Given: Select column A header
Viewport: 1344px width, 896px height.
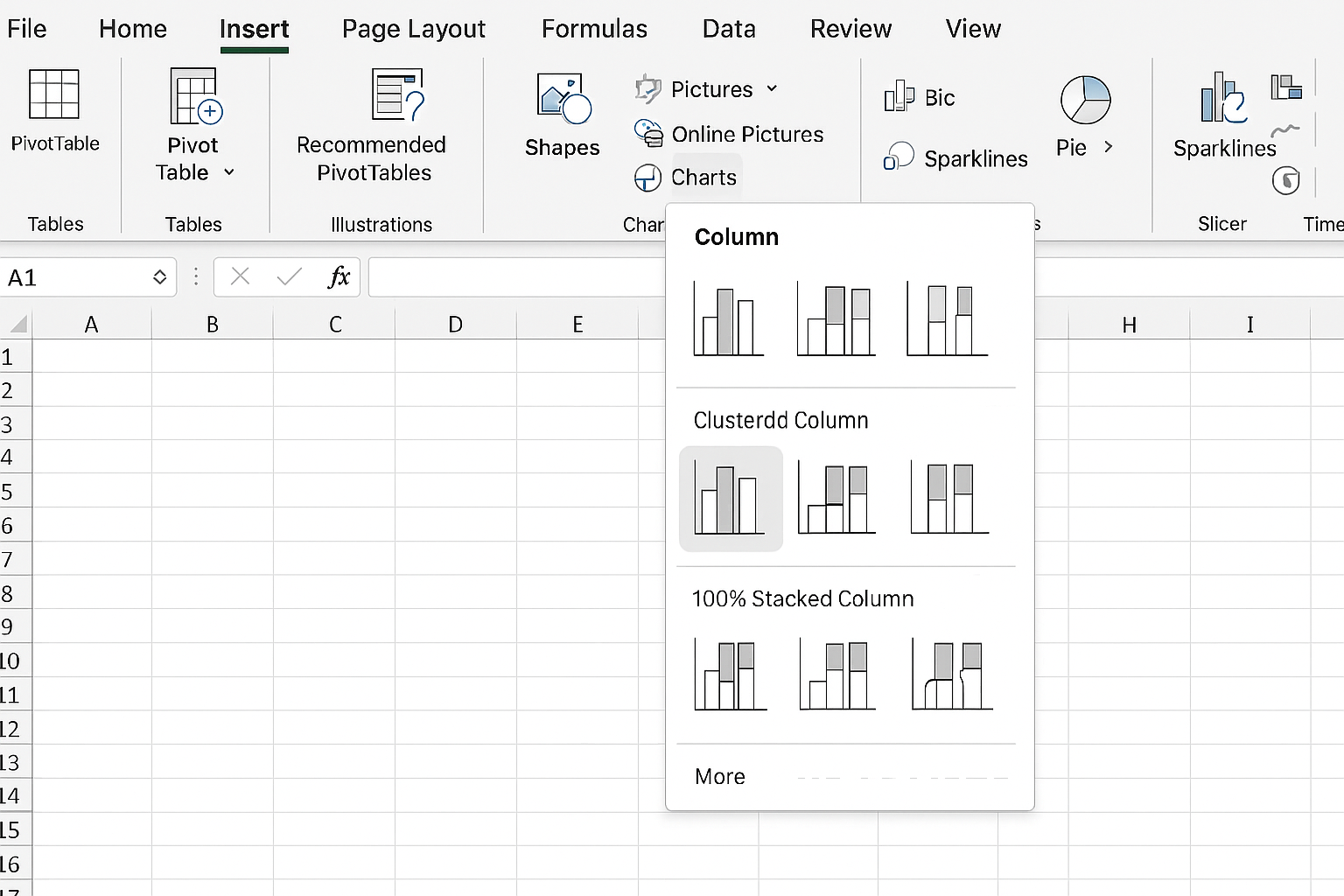Looking at the screenshot, I should point(91,325).
